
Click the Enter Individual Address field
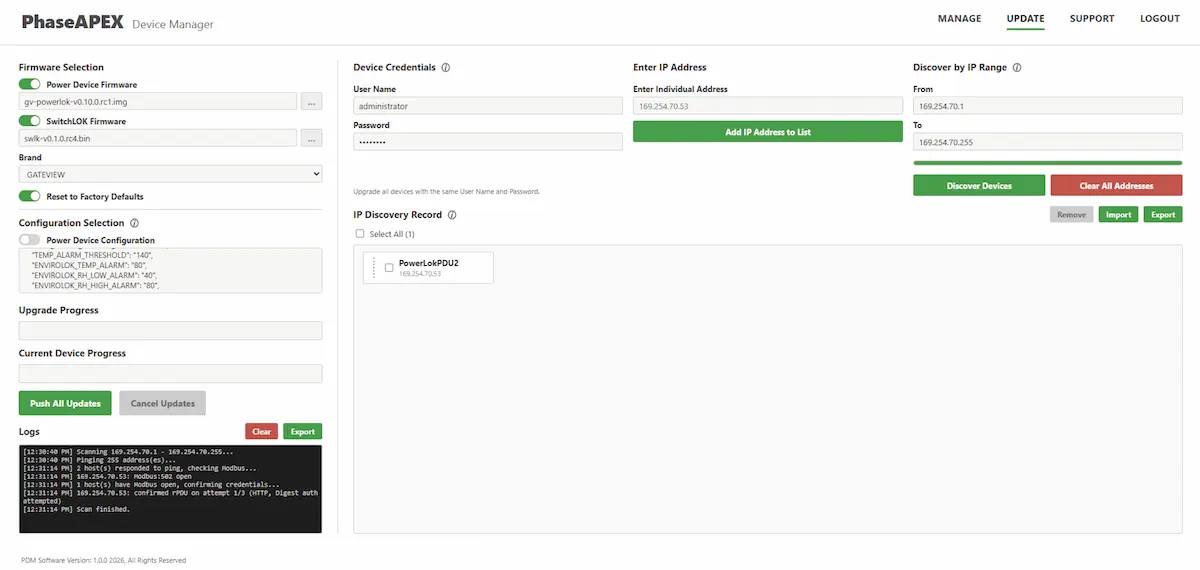pyautogui.click(x=768, y=105)
